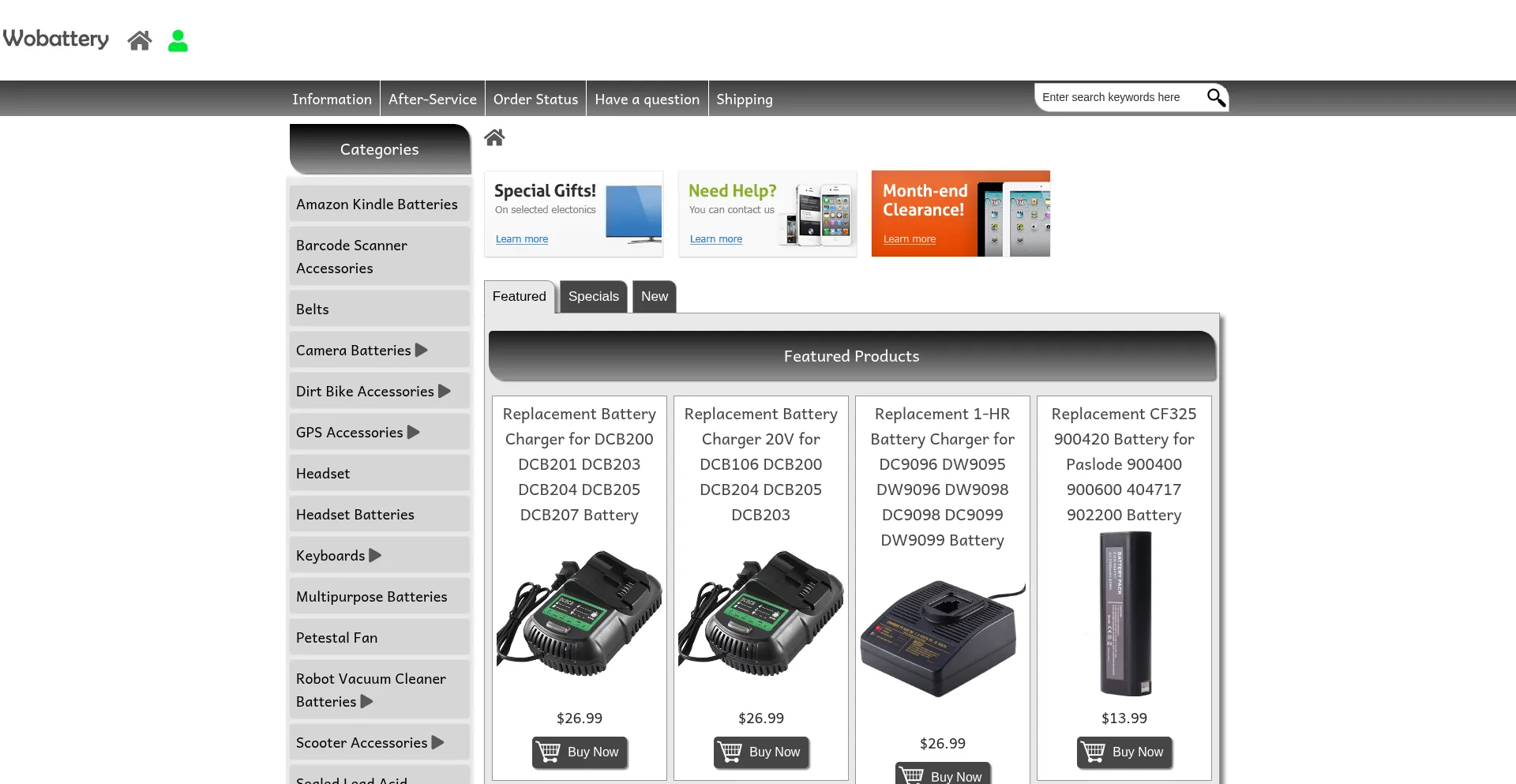This screenshot has height=784, width=1516.
Task: Focus the search keywords input field
Action: click(1117, 97)
